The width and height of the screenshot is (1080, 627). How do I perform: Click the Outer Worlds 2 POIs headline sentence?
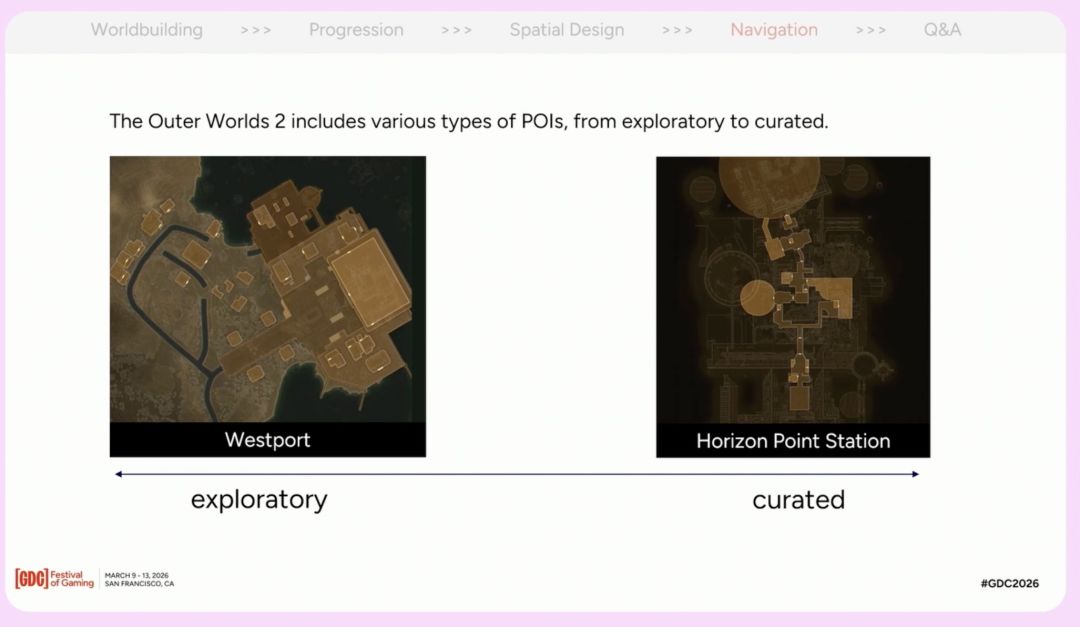(469, 121)
